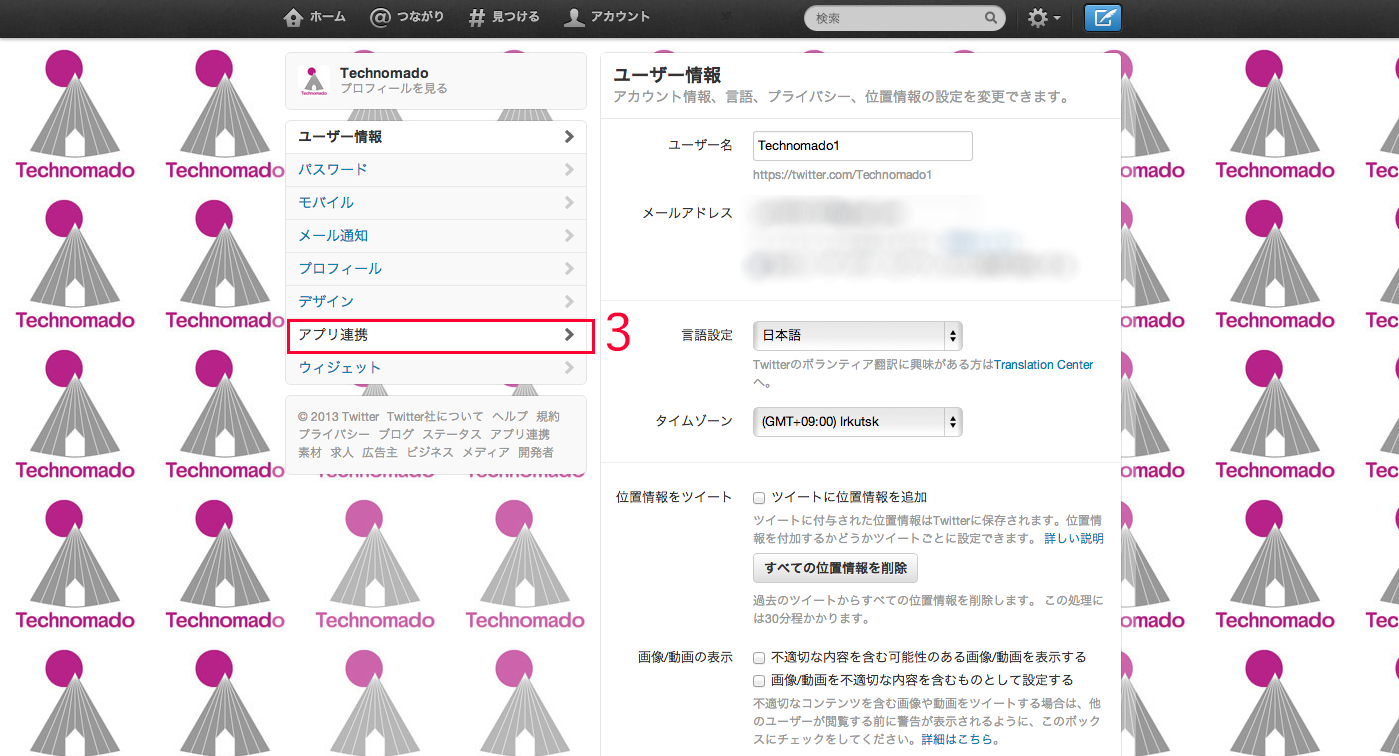
Task: Click the URL text https://twitter.com/Technomado1
Action: point(843,175)
